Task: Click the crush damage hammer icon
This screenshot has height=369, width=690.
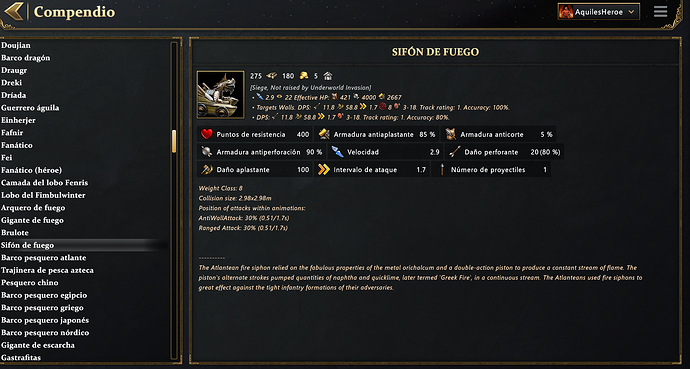Action: tap(206, 169)
